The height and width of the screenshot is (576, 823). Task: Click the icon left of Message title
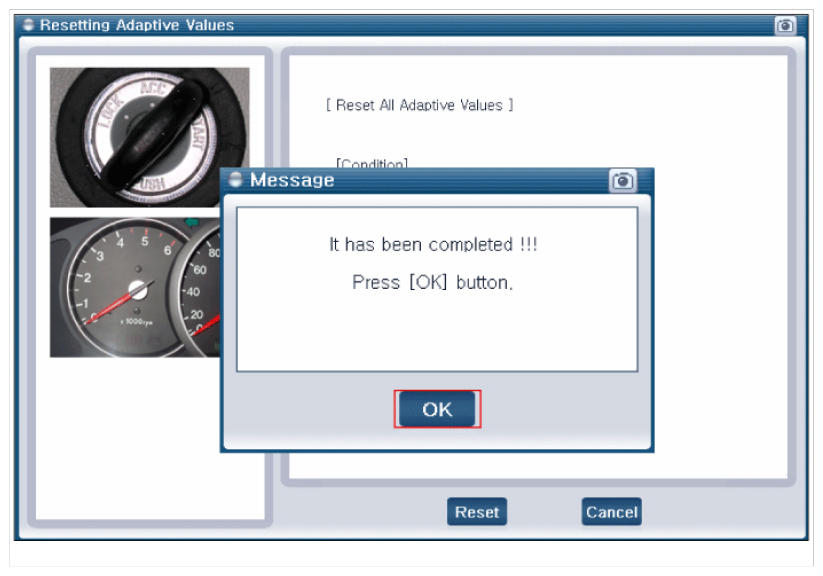tap(236, 181)
